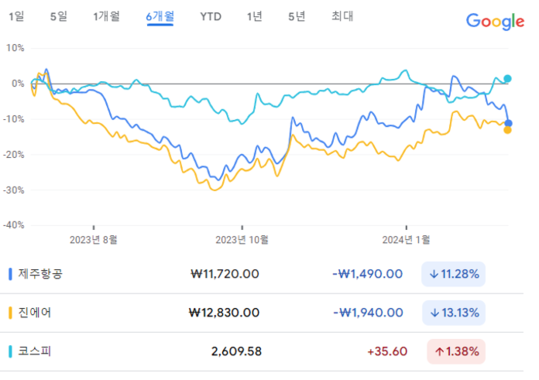
Task: Click the orange 진에어 legend color bar
Action: tap(10, 313)
